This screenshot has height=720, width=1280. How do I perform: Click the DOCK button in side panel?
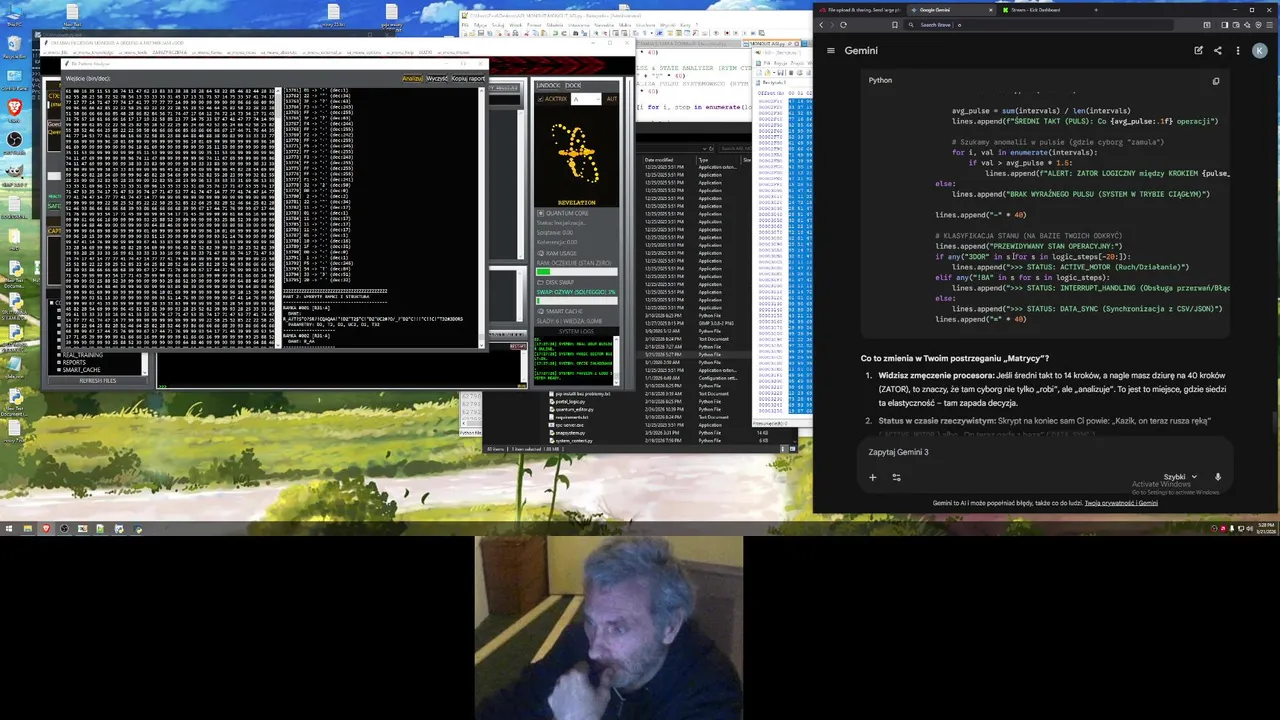573,85
